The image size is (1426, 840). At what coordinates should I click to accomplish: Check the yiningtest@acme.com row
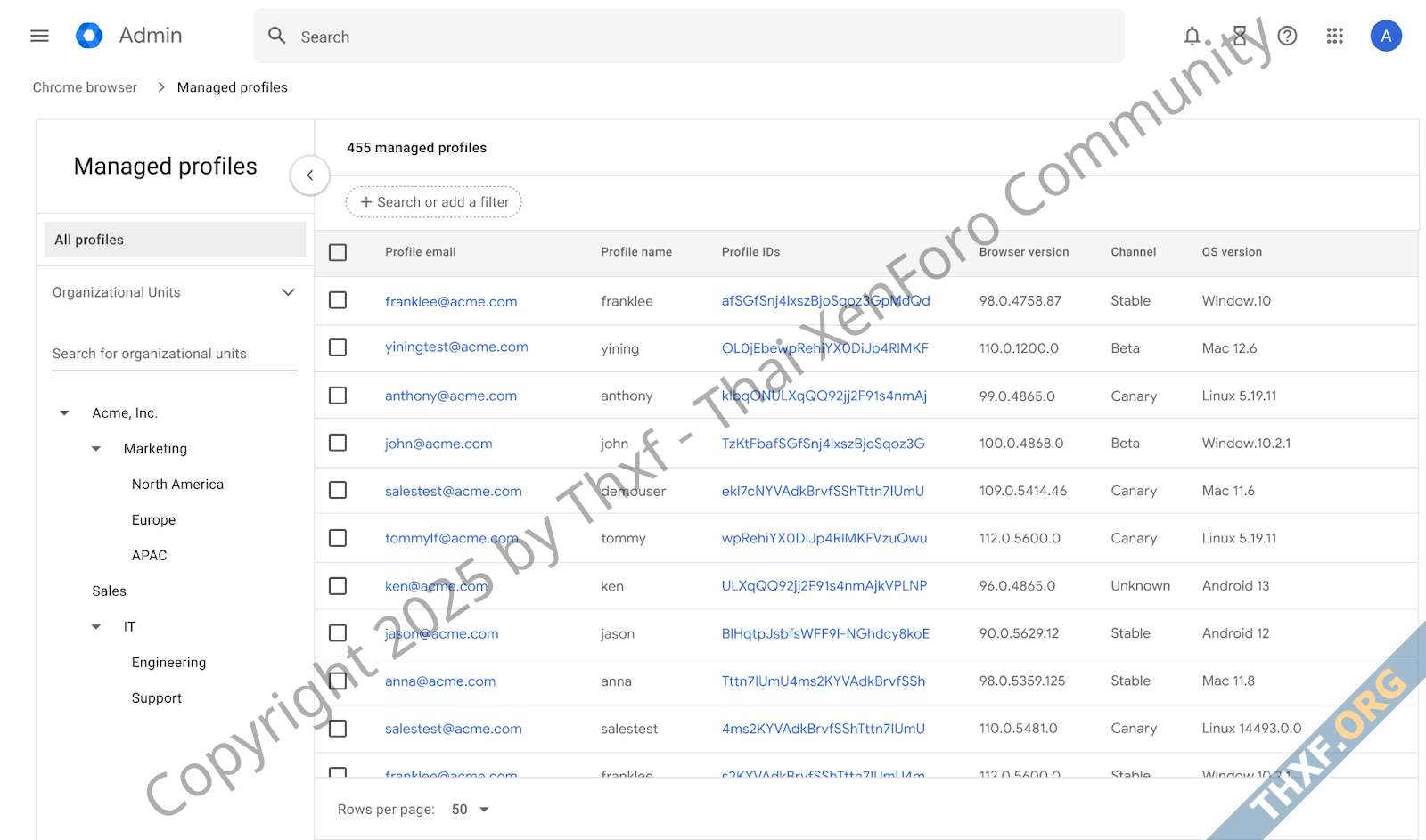[x=338, y=347]
